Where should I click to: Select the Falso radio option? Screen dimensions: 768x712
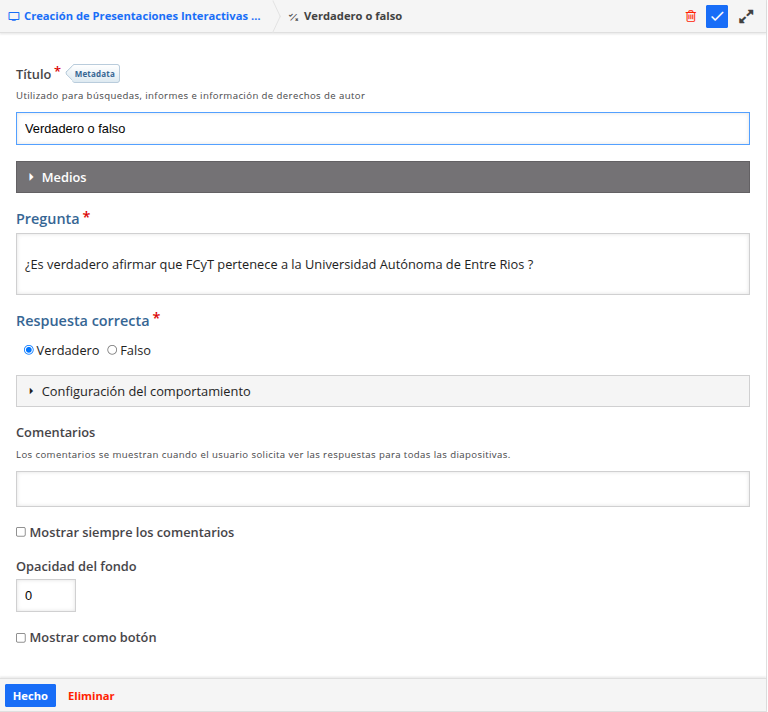[x=112, y=350]
